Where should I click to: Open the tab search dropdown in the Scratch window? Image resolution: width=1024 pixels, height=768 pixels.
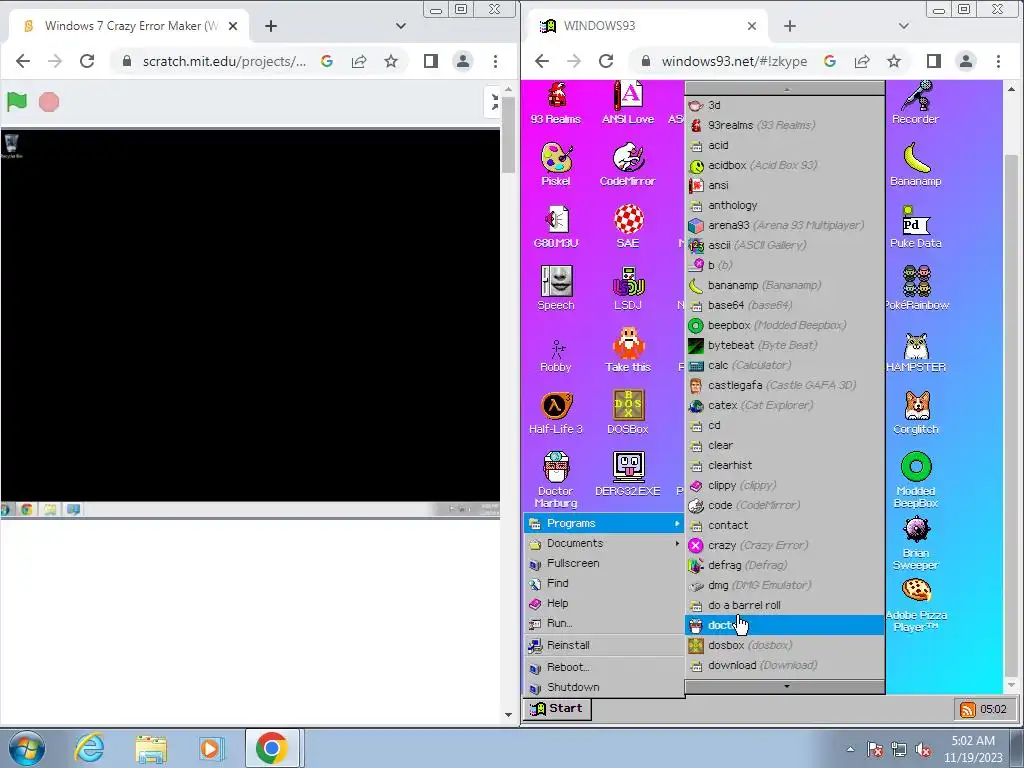pos(401,26)
